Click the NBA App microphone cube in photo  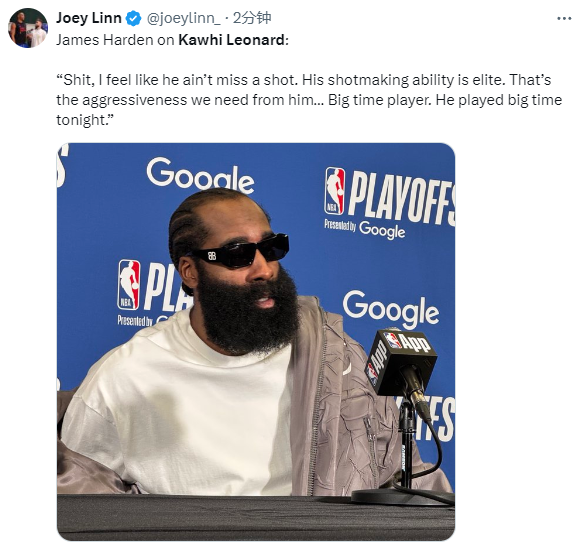(401, 360)
